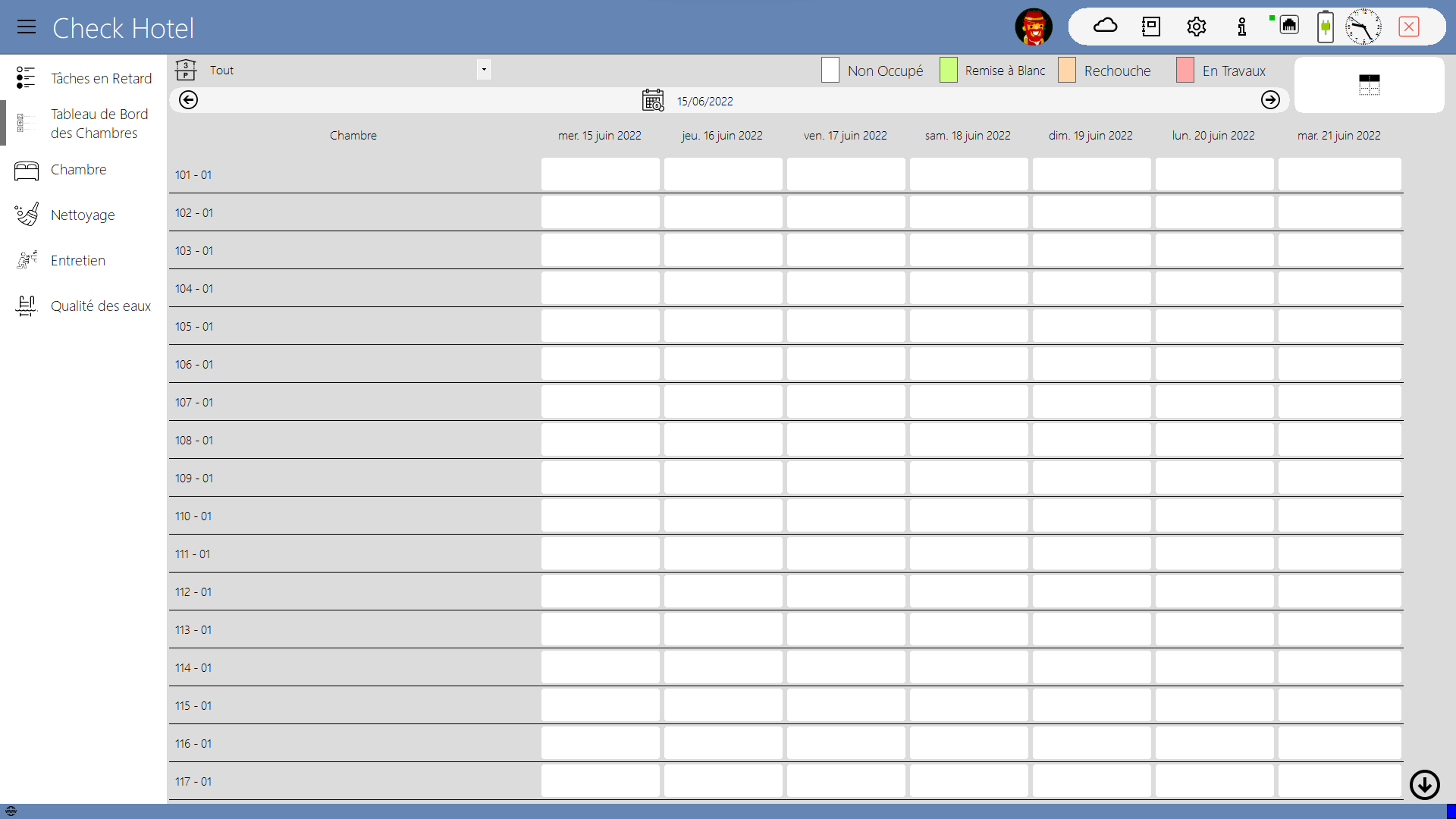The image size is (1456, 819).
Task: Open the calendar date picker icon
Action: coord(653,100)
